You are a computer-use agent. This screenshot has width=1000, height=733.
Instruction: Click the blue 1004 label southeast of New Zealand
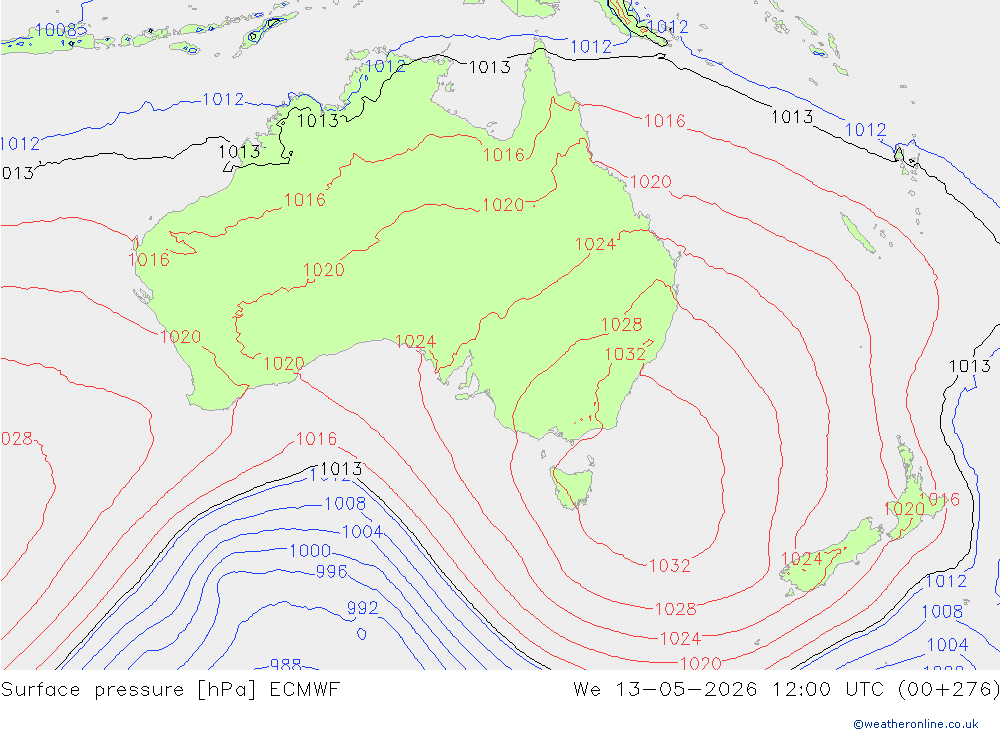click(x=948, y=645)
